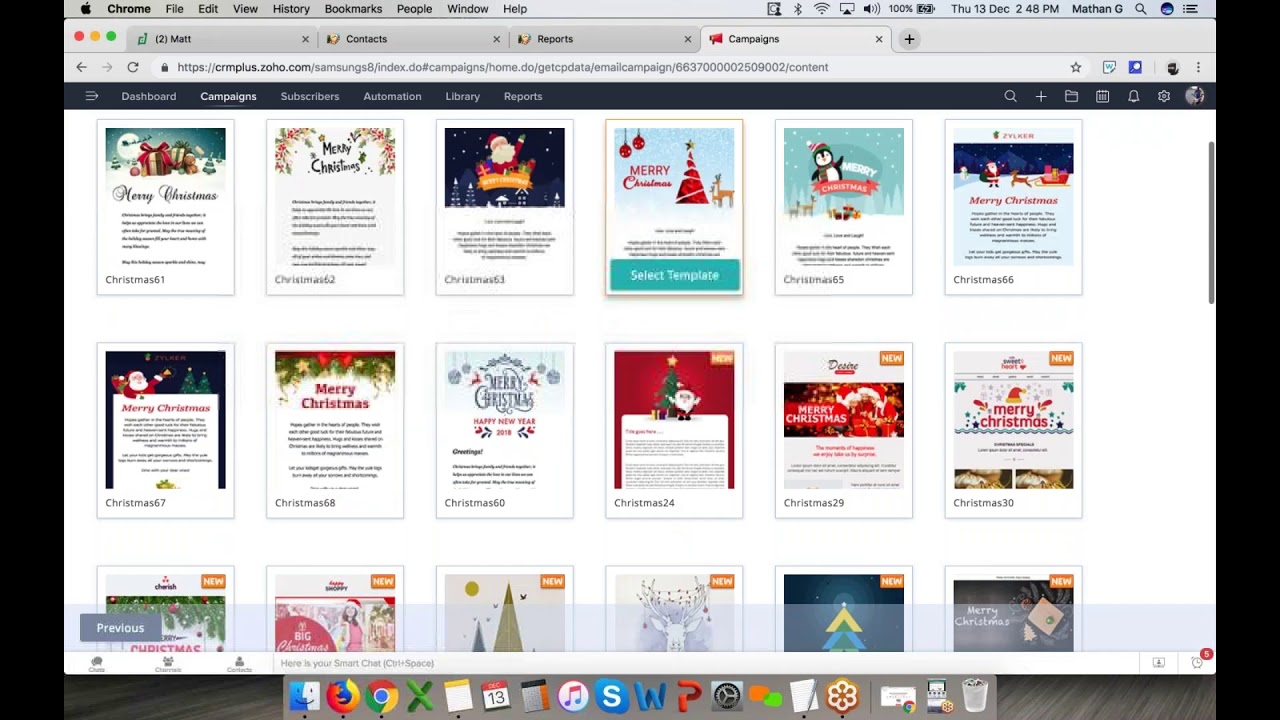1280x720 pixels.
Task: Click the Chrome address bar URL
Action: click(x=503, y=67)
